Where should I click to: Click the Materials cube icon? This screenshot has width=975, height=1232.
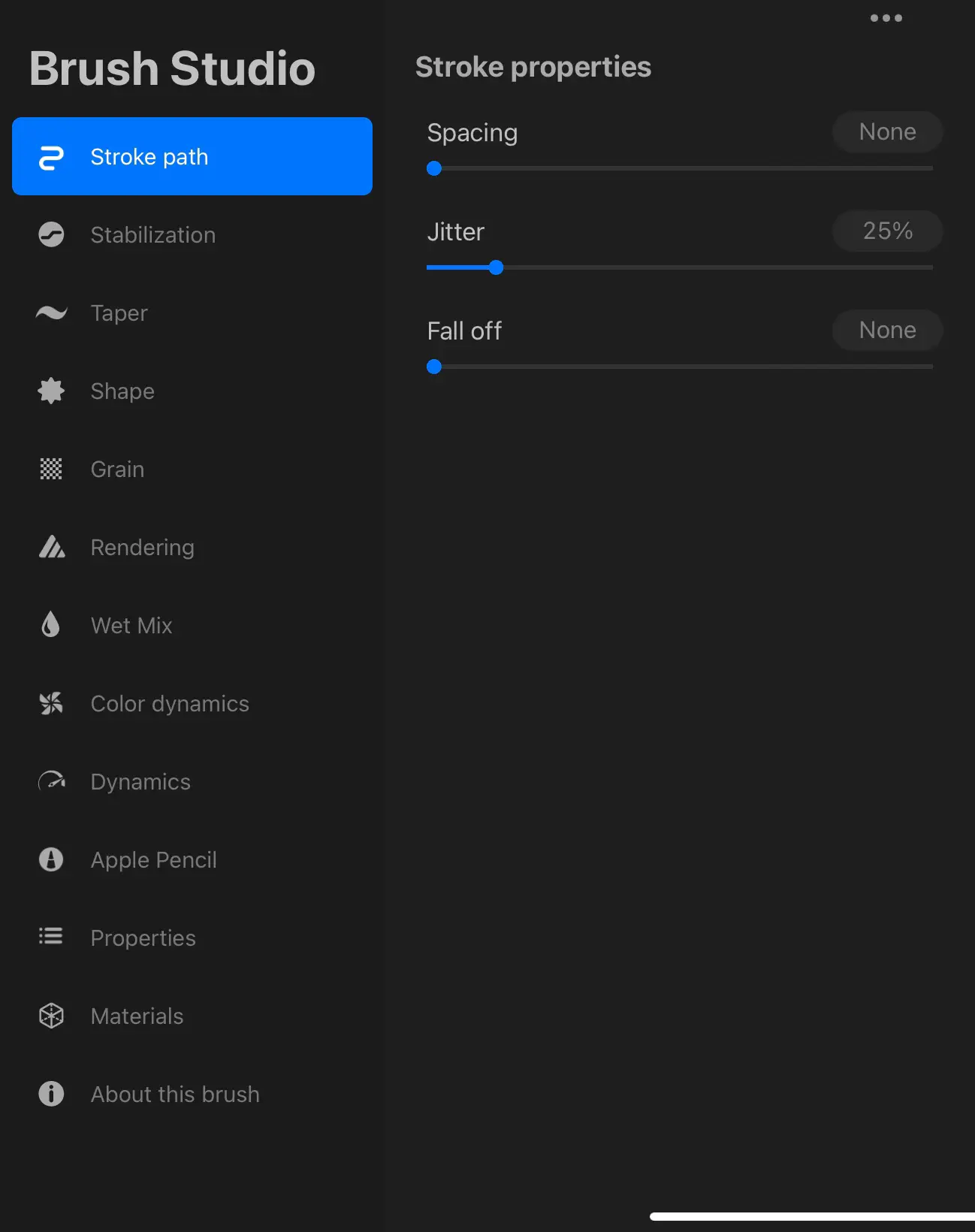tap(51, 1016)
